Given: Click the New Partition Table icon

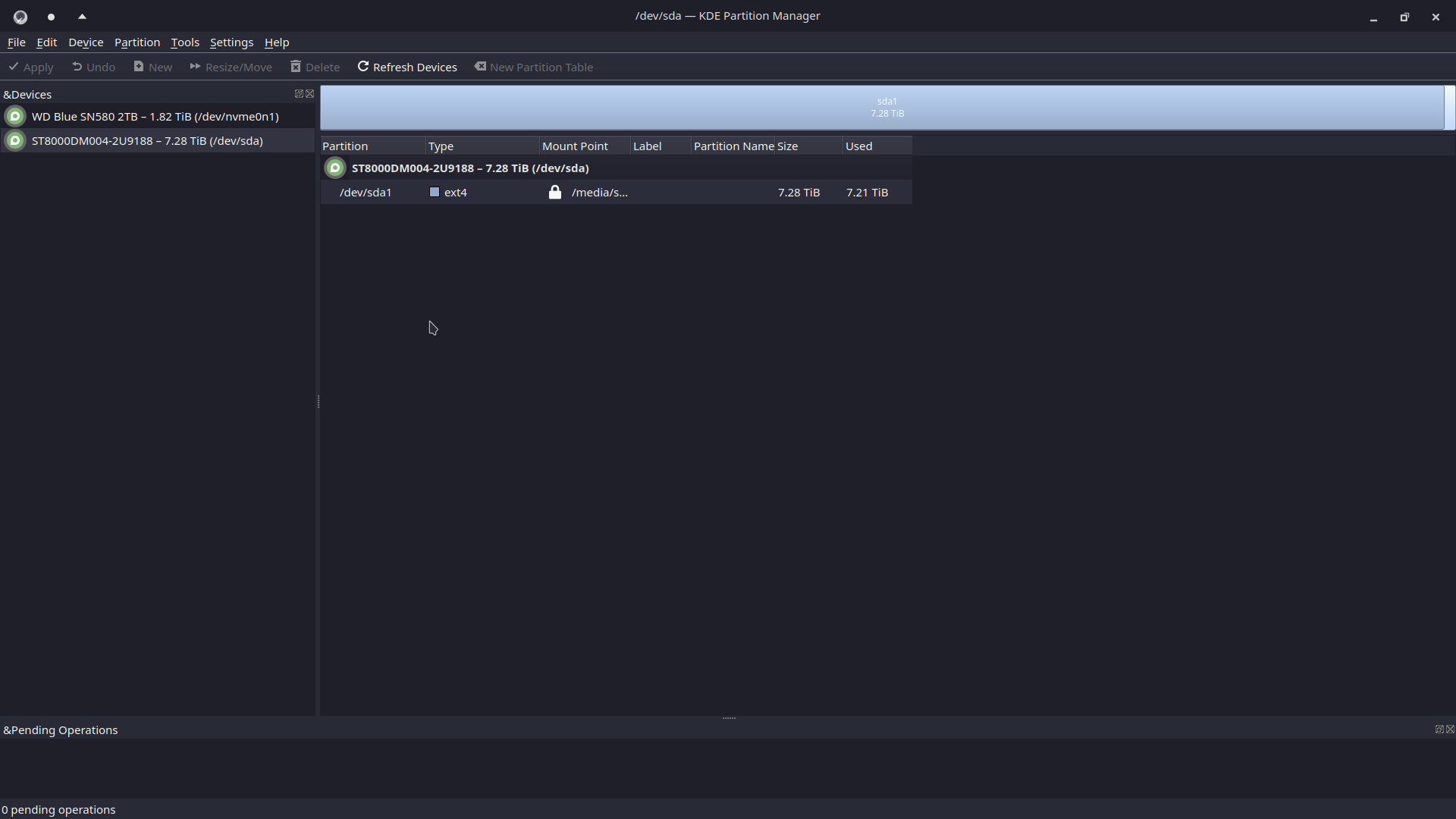Looking at the screenshot, I should 480,67.
